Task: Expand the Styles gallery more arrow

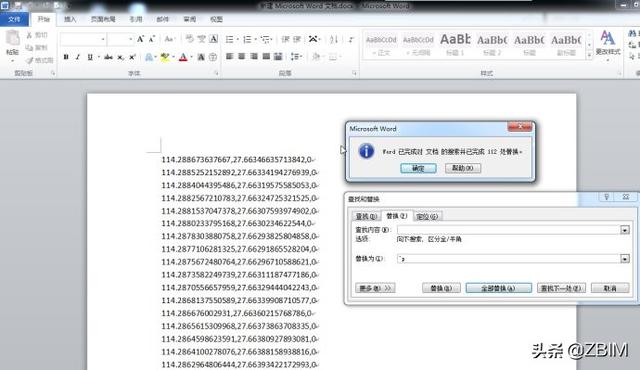Action: pos(589,55)
